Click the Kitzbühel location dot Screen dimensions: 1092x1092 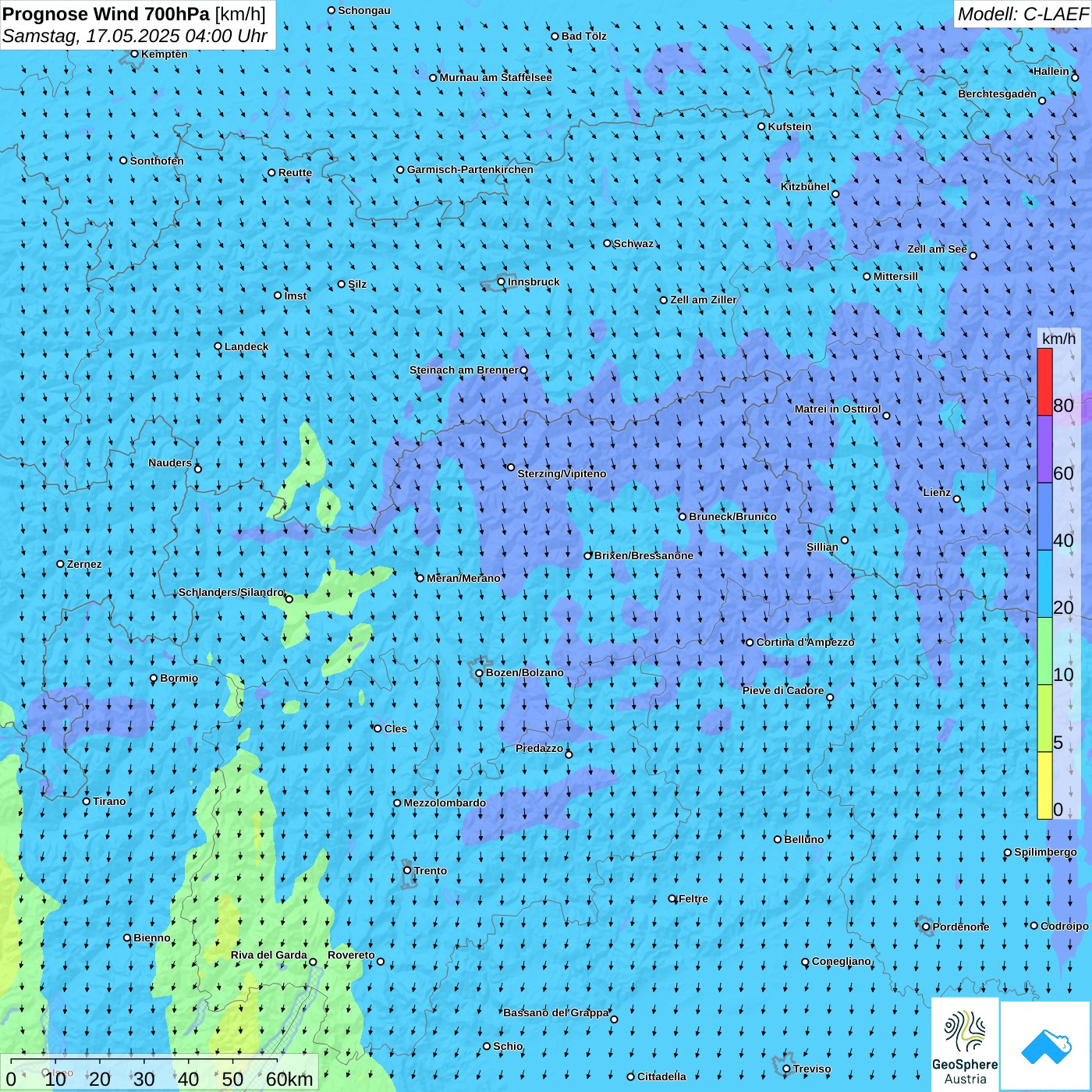(835, 194)
